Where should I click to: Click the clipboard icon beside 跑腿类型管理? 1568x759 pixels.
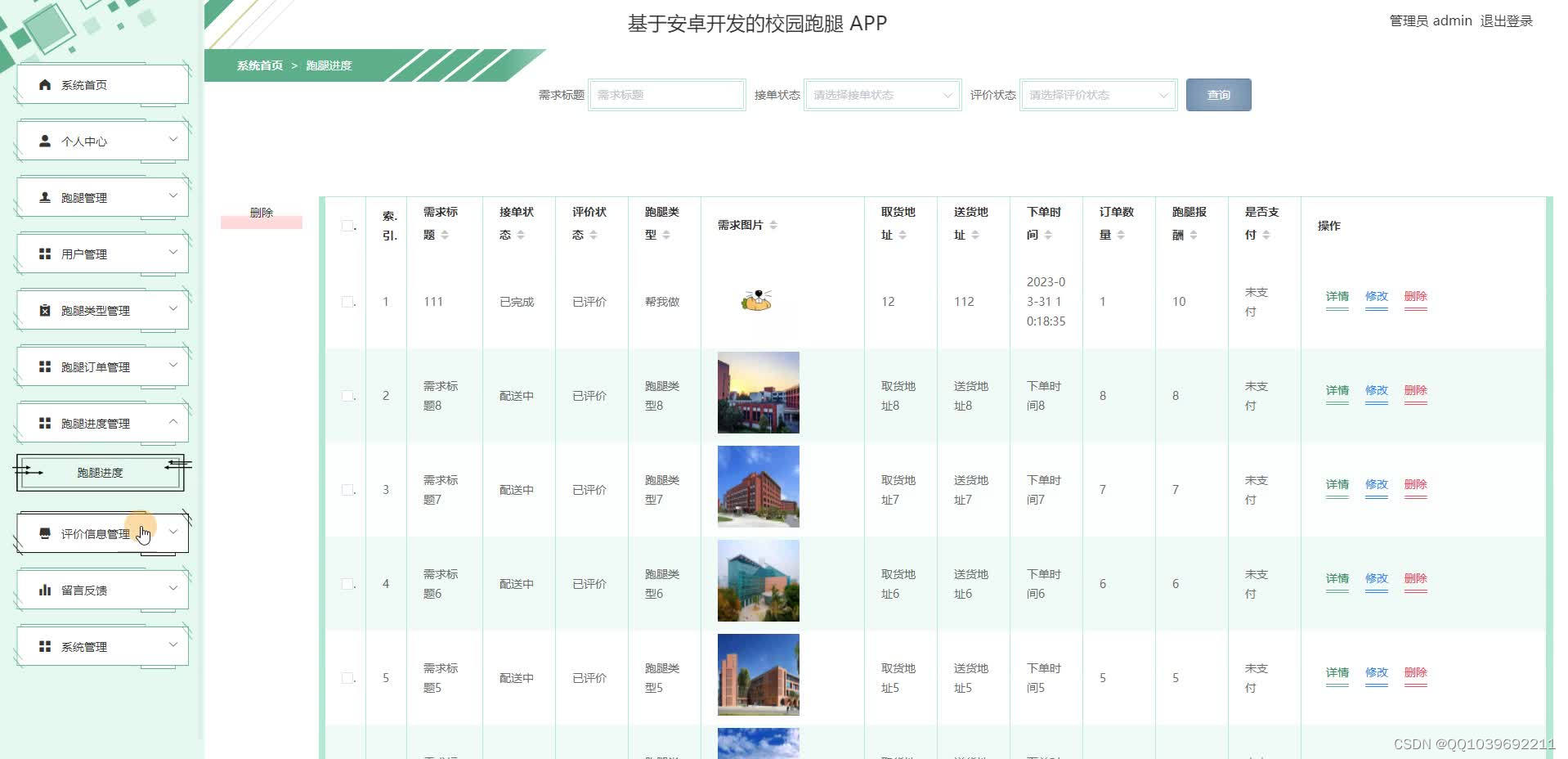click(45, 310)
